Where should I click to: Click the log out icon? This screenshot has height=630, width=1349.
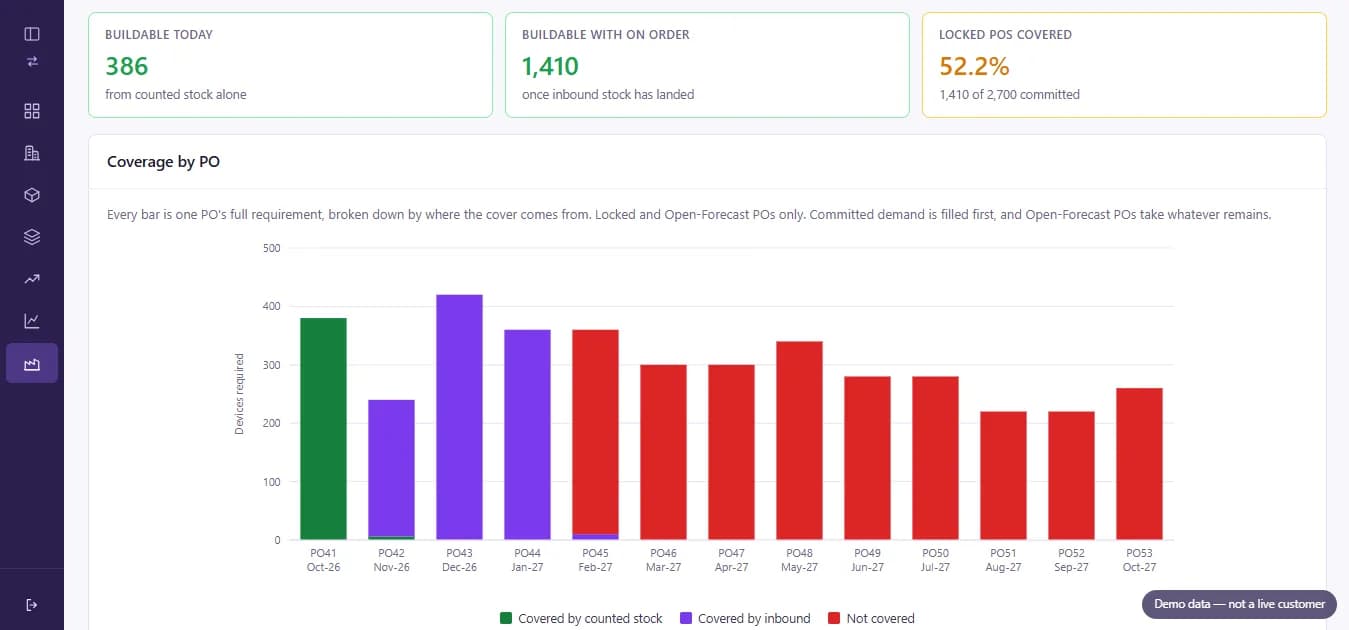(32, 604)
